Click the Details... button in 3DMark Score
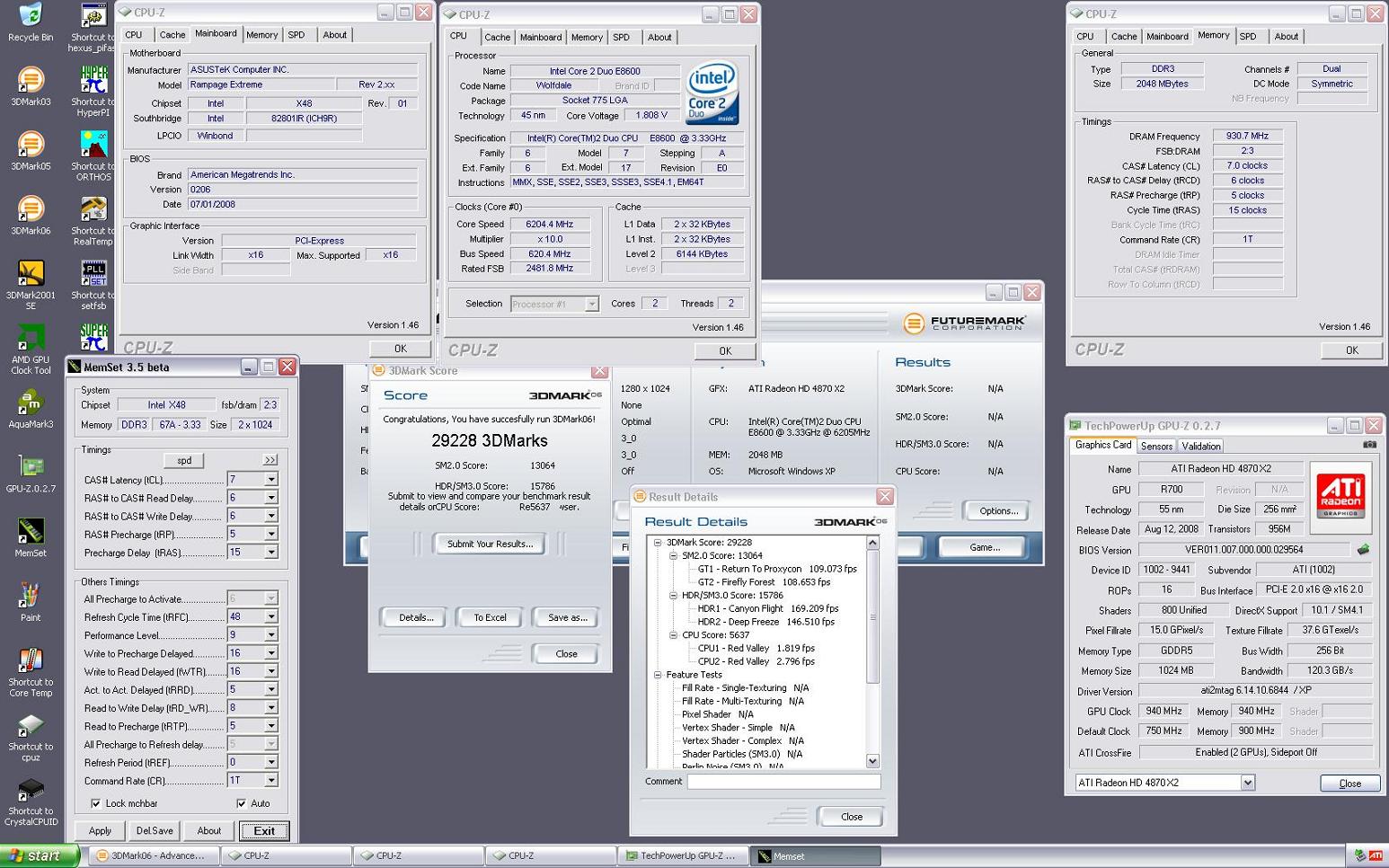The width and height of the screenshot is (1389, 868). (416, 617)
